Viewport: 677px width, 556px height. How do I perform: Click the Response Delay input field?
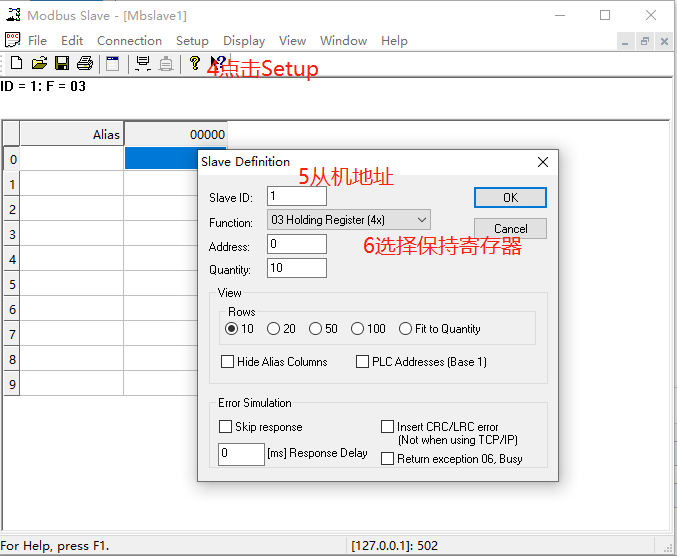(x=241, y=454)
